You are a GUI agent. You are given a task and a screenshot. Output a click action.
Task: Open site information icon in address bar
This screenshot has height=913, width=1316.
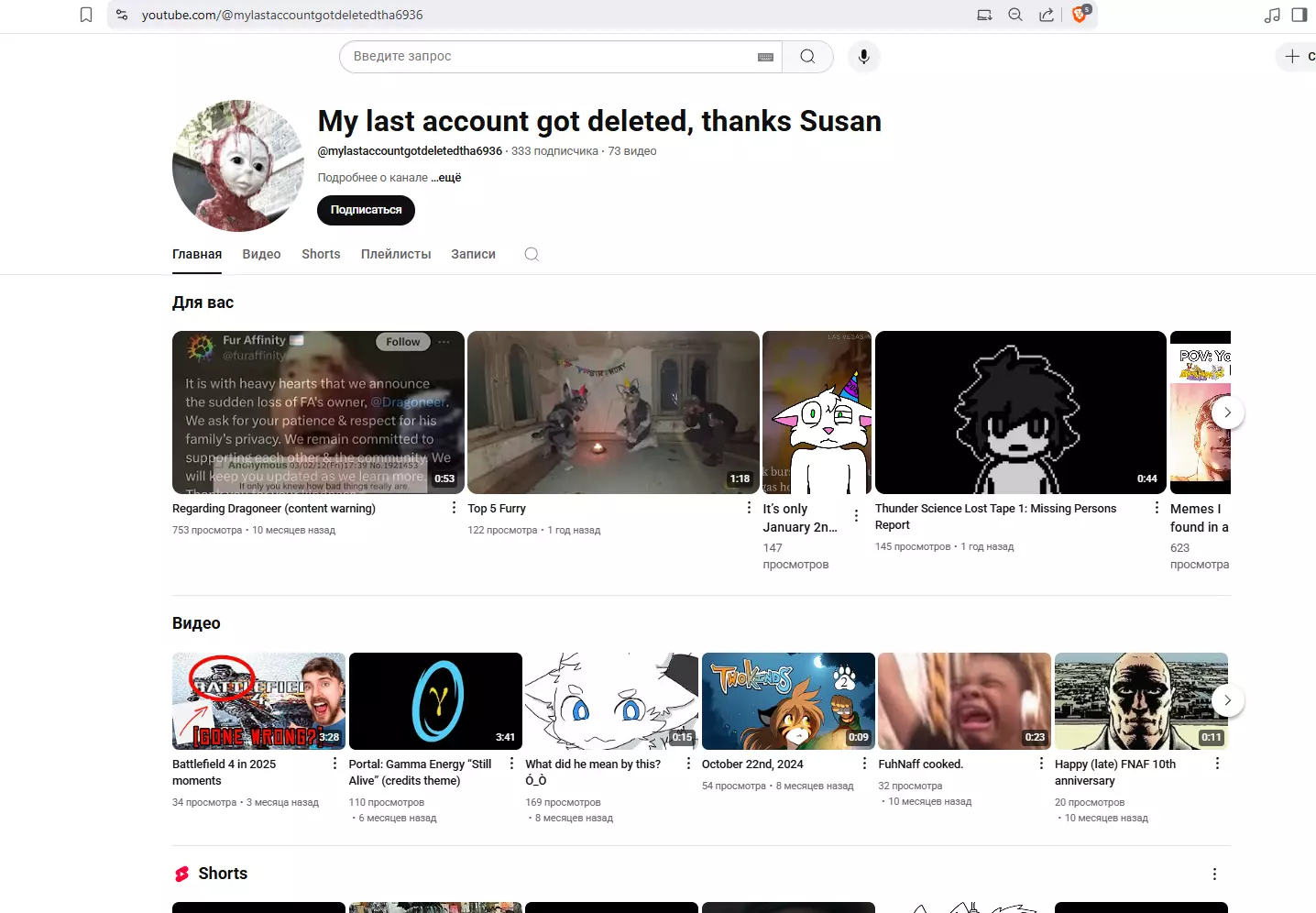pyautogui.click(x=122, y=15)
